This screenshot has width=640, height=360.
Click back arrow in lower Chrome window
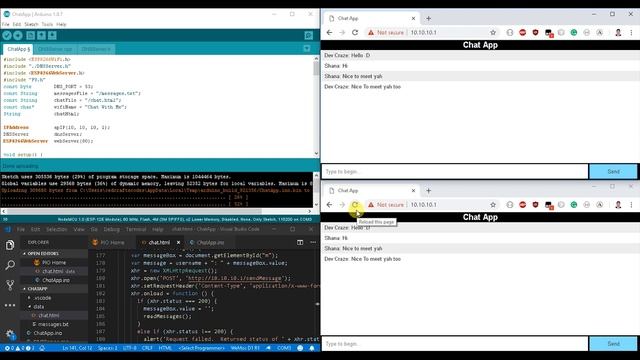329,204
